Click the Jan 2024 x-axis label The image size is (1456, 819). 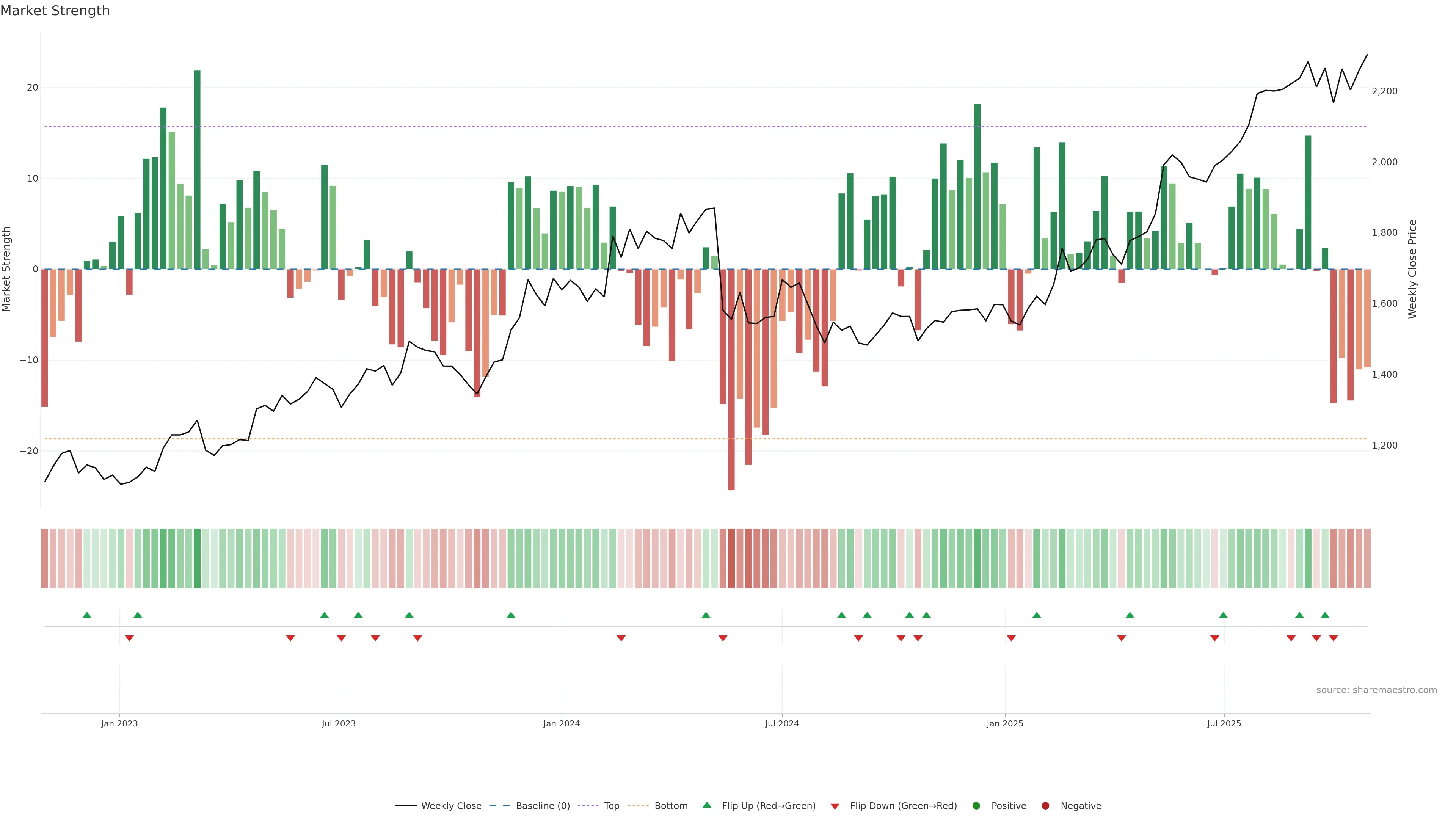coord(561,723)
